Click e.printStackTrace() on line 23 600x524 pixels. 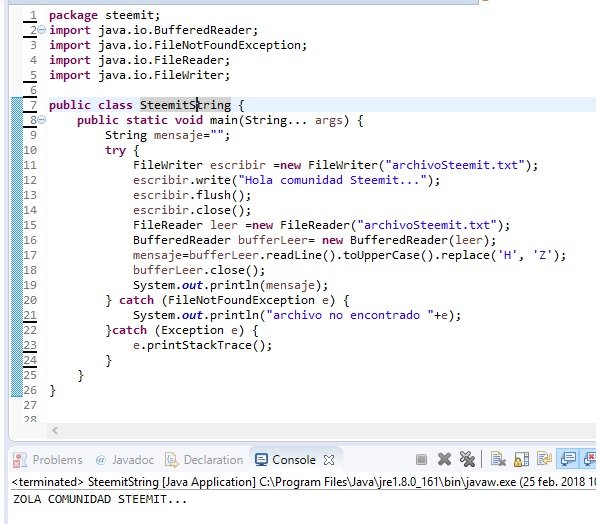202,345
